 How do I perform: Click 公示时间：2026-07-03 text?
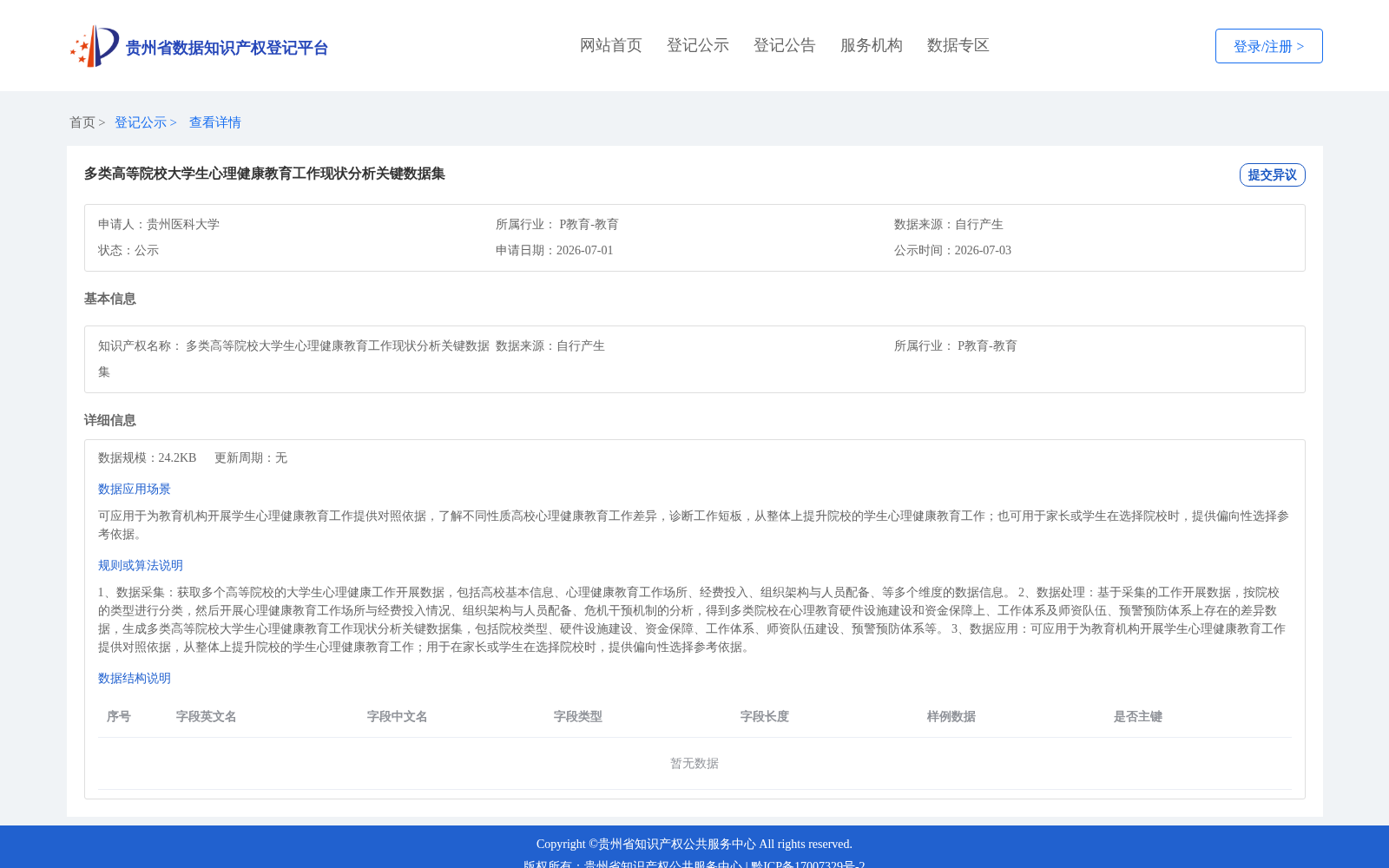(x=952, y=250)
